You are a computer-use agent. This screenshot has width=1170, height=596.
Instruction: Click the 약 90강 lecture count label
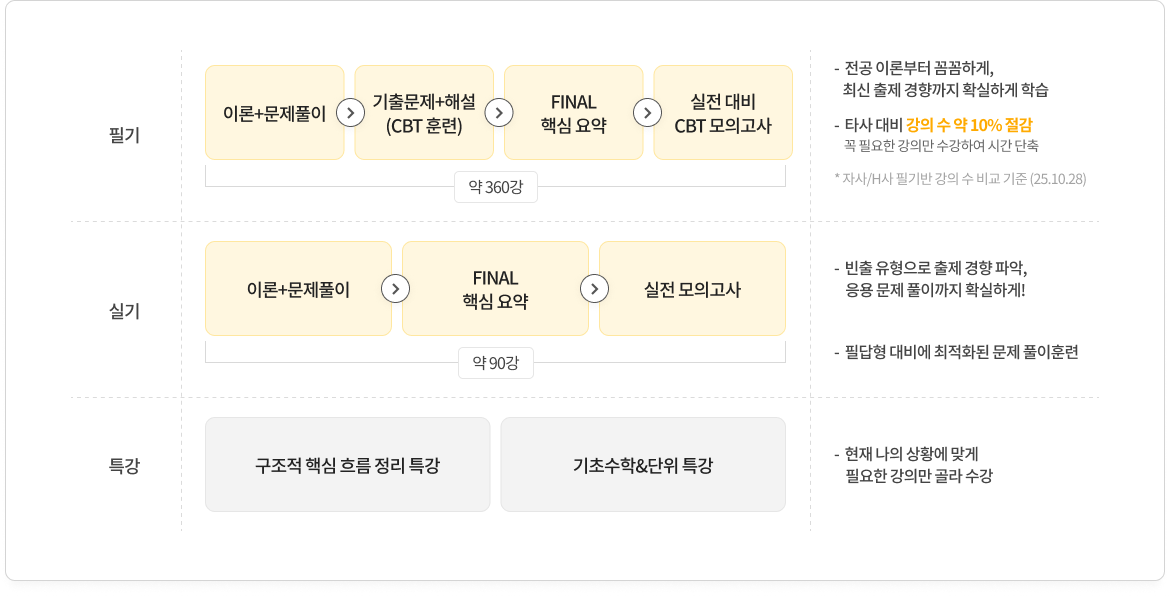(x=496, y=362)
